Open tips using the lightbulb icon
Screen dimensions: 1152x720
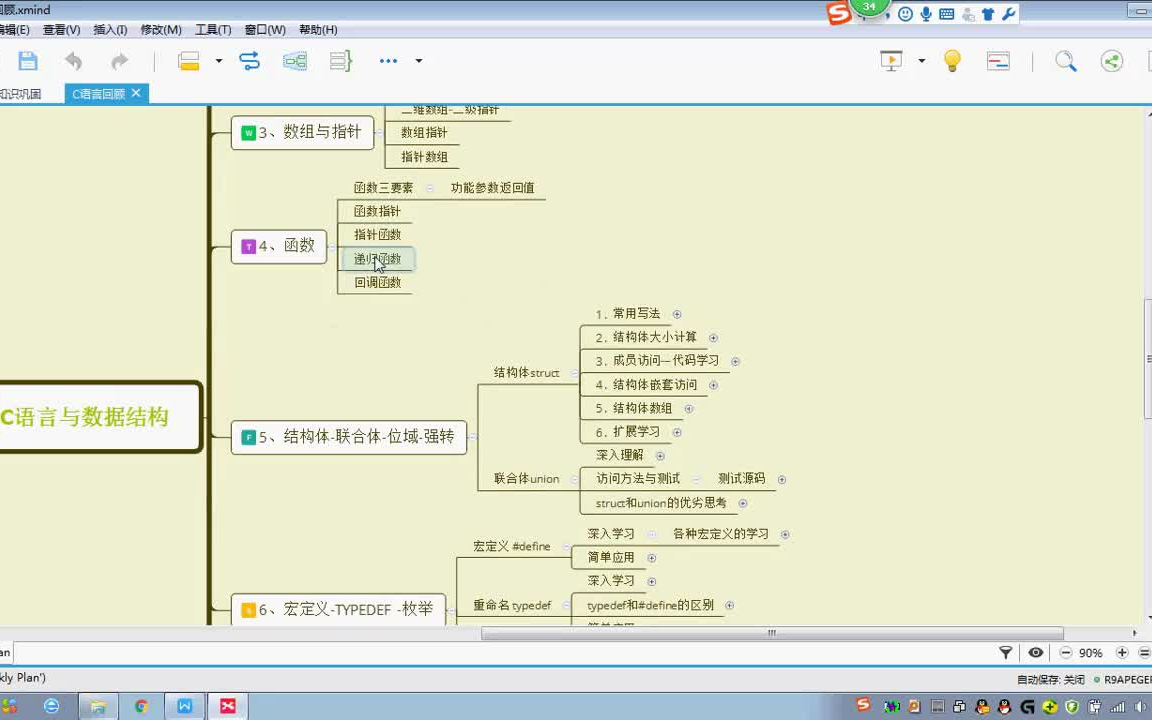click(952, 61)
